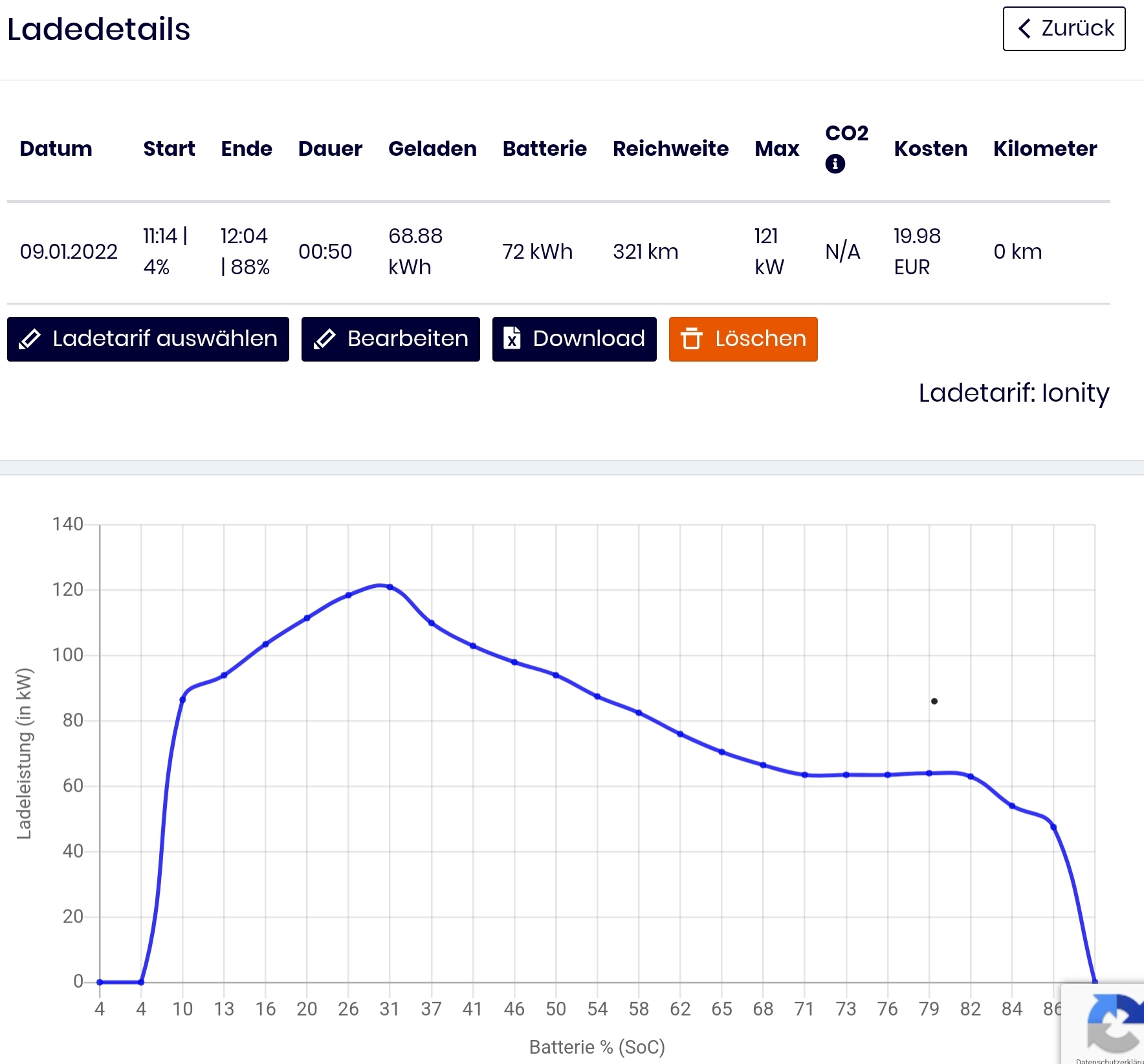Click the Datum column header
This screenshot has height=1064, width=1144.
coord(56,149)
